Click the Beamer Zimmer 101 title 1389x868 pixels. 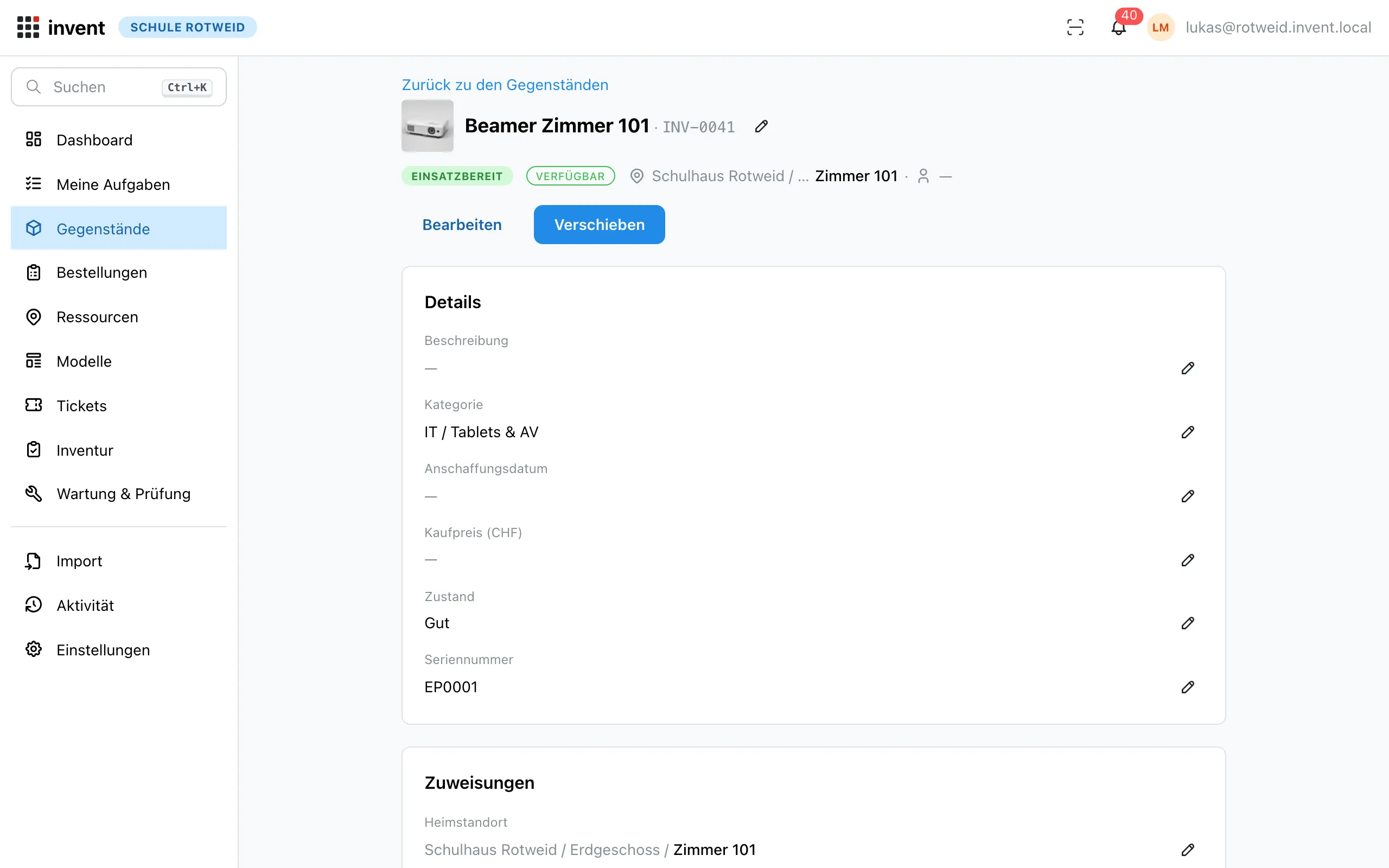pos(557,126)
